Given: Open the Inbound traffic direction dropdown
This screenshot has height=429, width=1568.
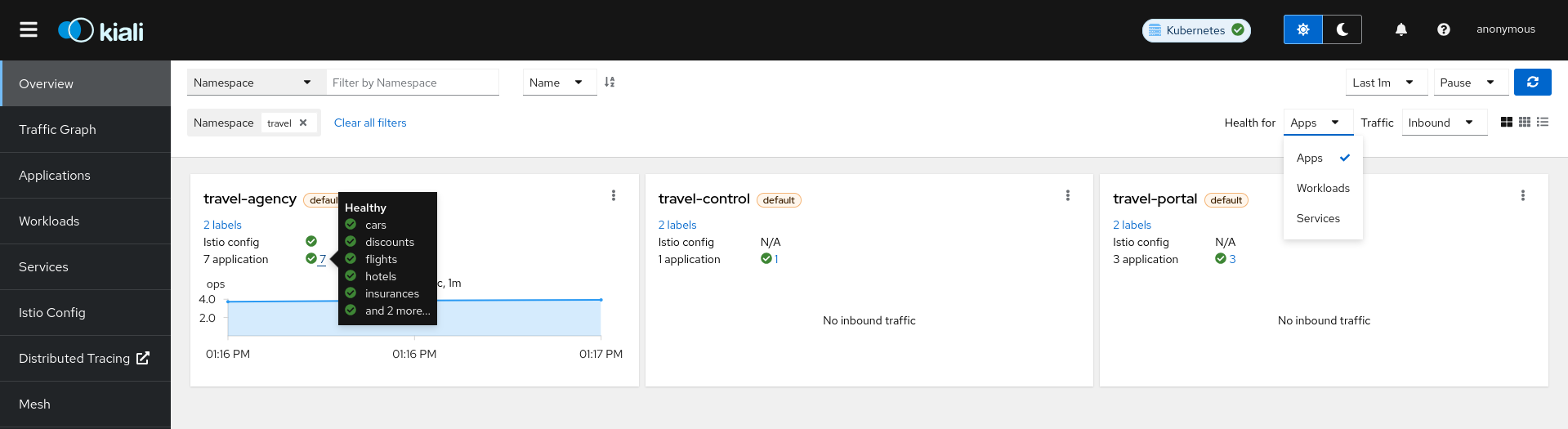Looking at the screenshot, I should [x=1444, y=123].
